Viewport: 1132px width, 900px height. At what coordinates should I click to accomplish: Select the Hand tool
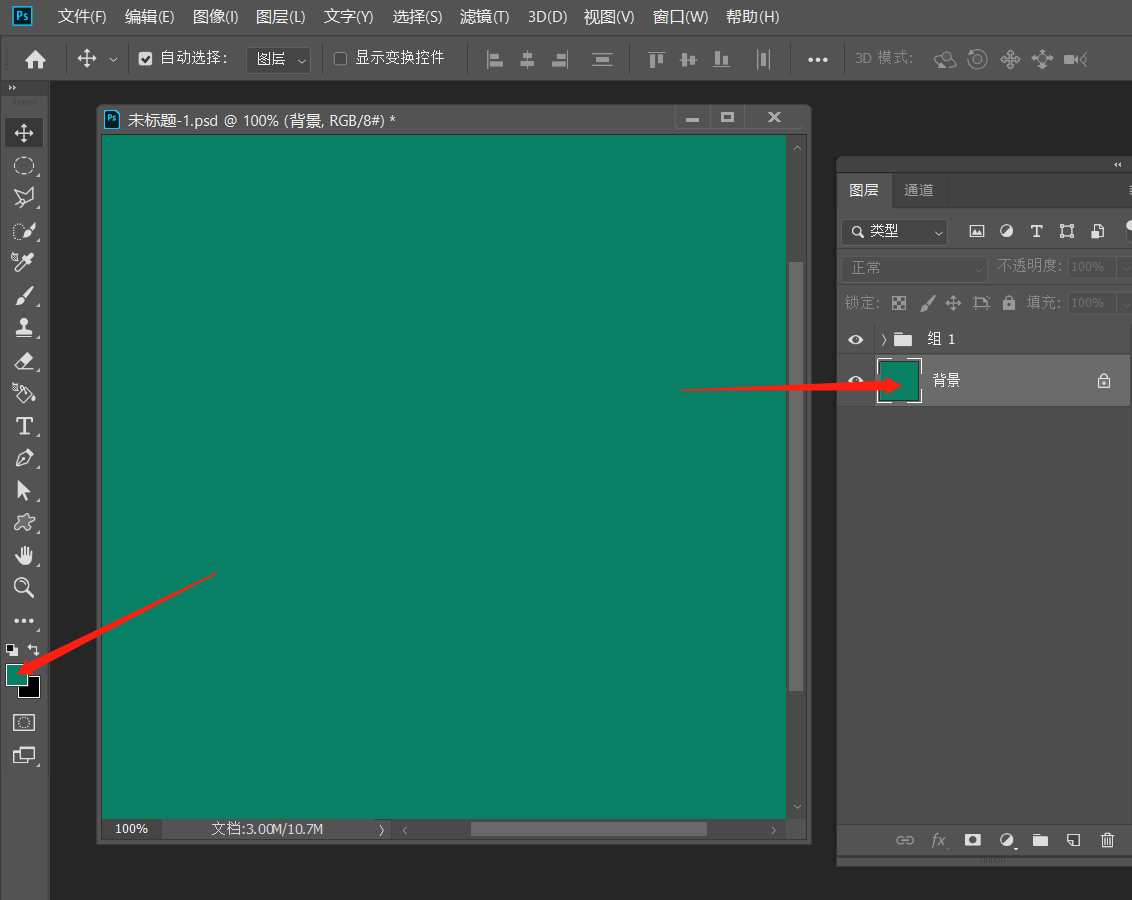(x=24, y=556)
